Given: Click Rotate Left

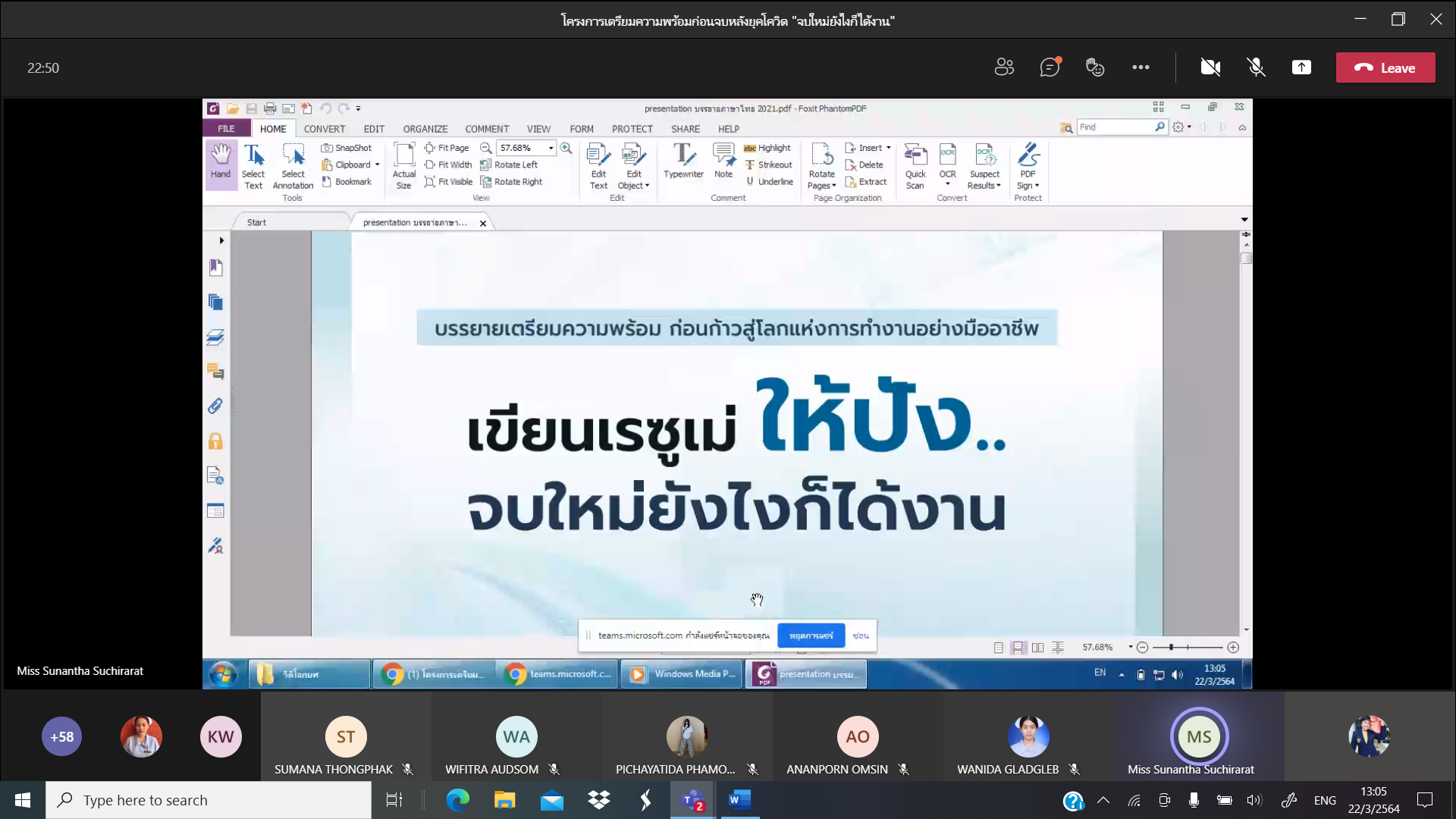Looking at the screenshot, I should pos(509,165).
